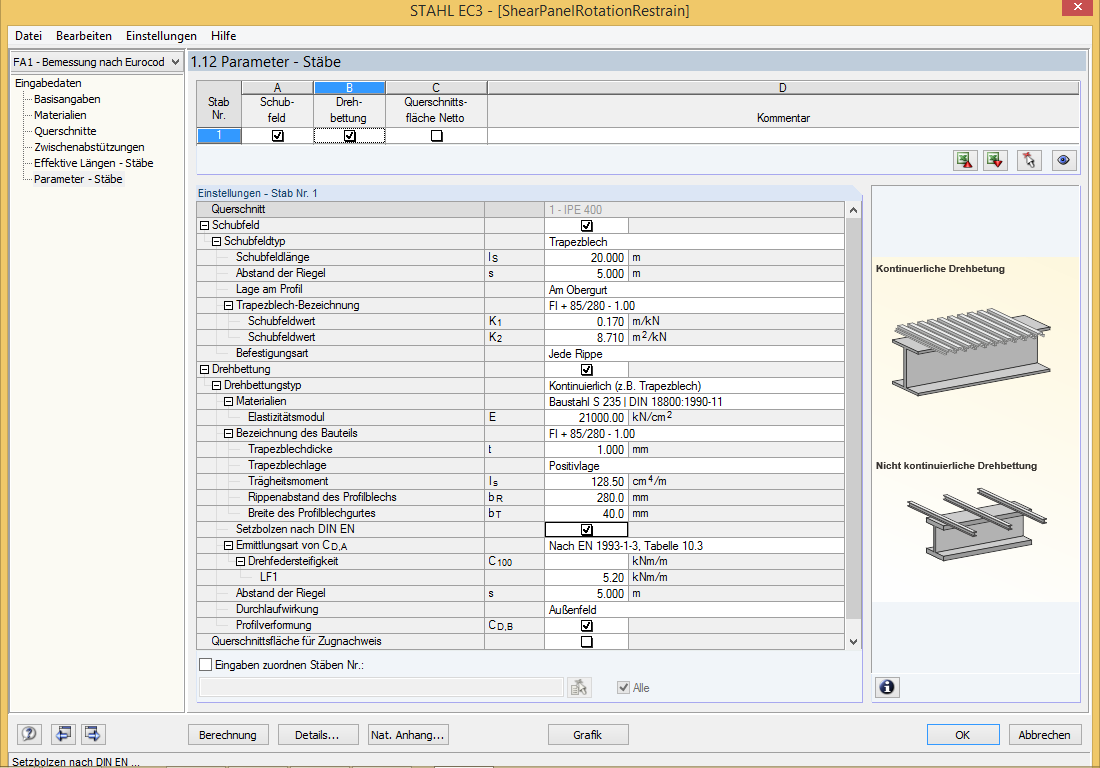Open the Nat. Anhang... dialog
Screen dimensions: 1100x768
click(x=408, y=735)
